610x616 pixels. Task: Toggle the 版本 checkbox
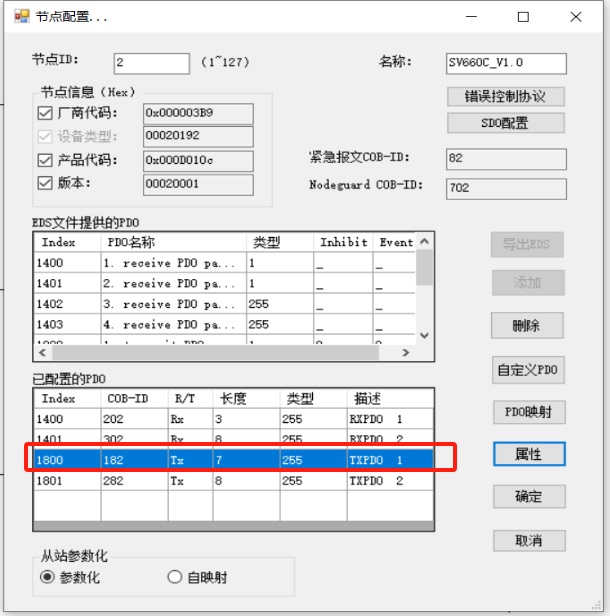[x=44, y=183]
